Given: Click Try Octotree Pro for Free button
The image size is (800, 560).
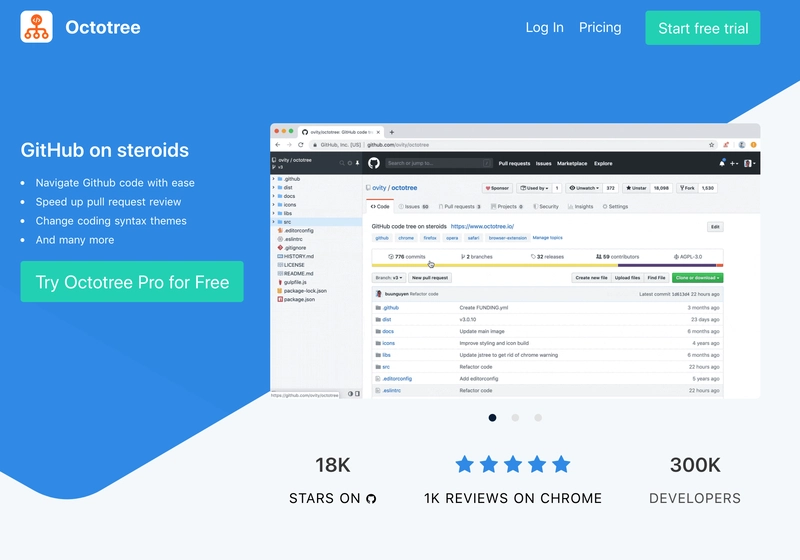Looking at the screenshot, I should tap(132, 282).
